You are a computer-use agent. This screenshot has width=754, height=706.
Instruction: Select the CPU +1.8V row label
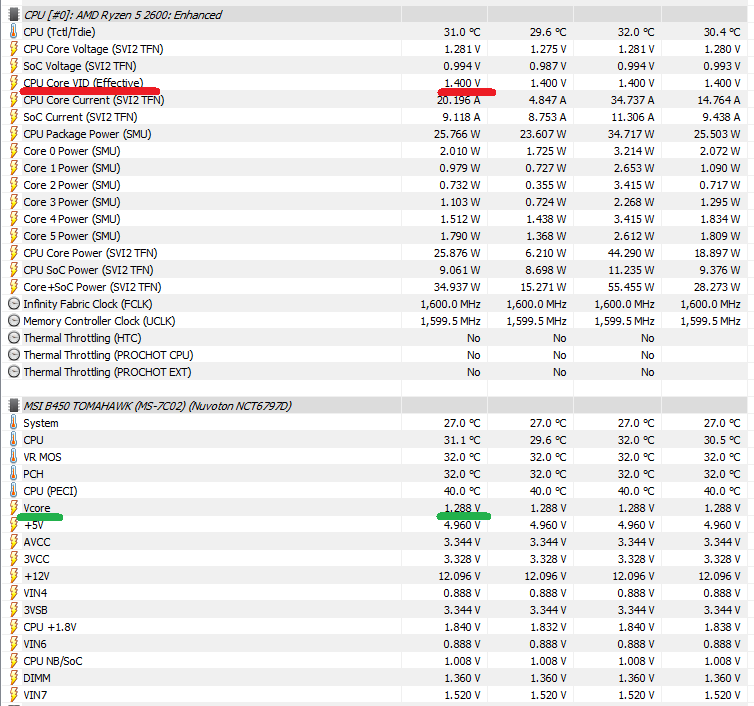point(50,627)
